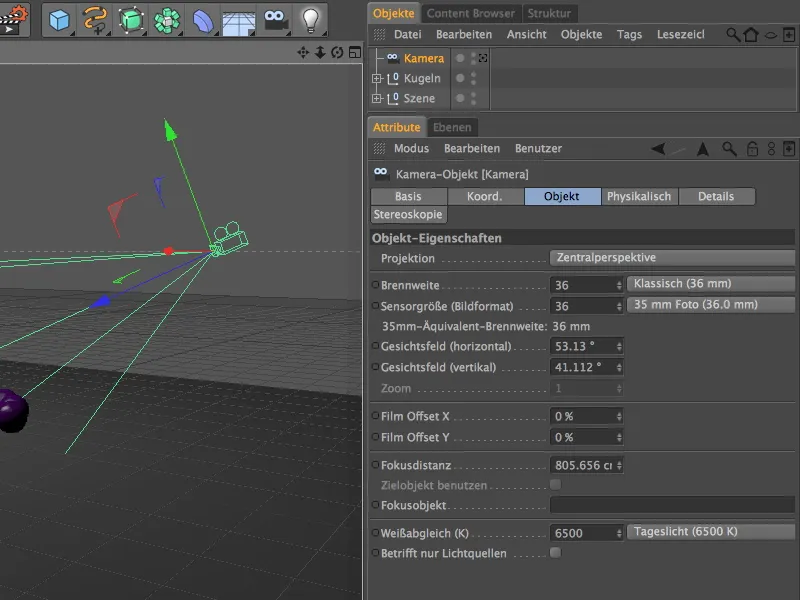This screenshot has height=600, width=800.
Task: Click the Kamera active view tag
Action: [483, 58]
